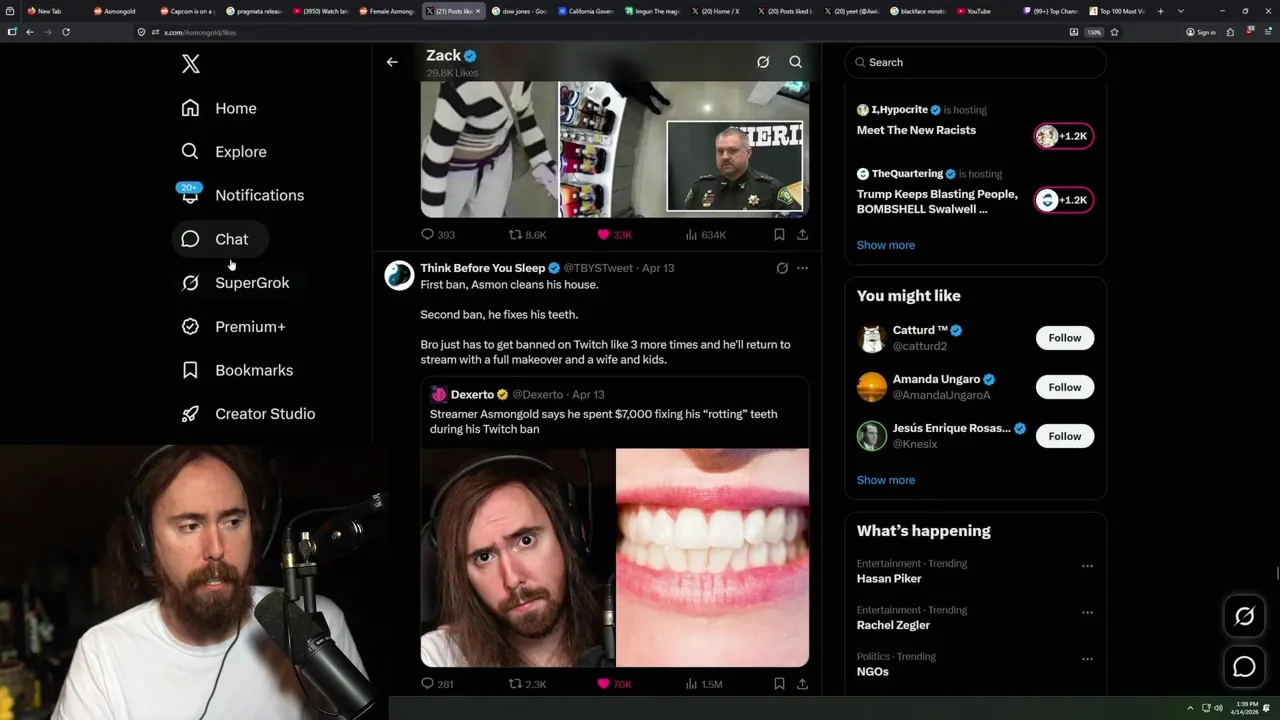Open options for Hasan Piker trend
This screenshot has height=720, width=1280.
pyautogui.click(x=1087, y=566)
